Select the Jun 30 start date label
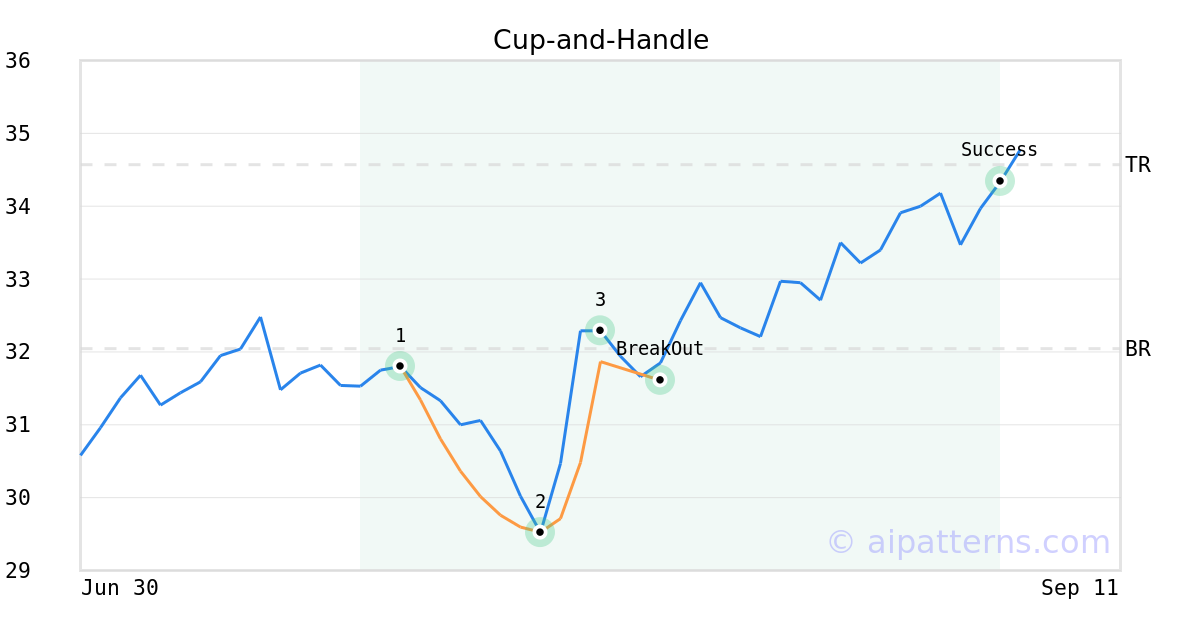Image resolution: width=1200 pixels, height=630 pixels. (x=120, y=588)
